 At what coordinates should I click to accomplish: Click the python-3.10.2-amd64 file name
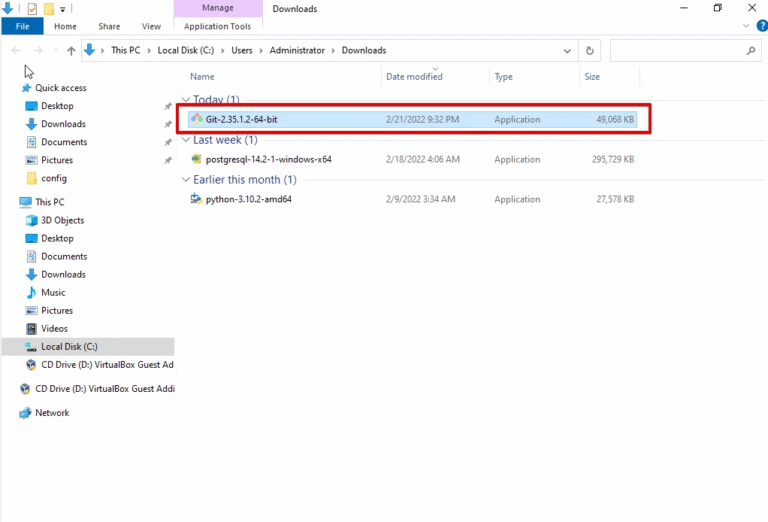(248, 199)
